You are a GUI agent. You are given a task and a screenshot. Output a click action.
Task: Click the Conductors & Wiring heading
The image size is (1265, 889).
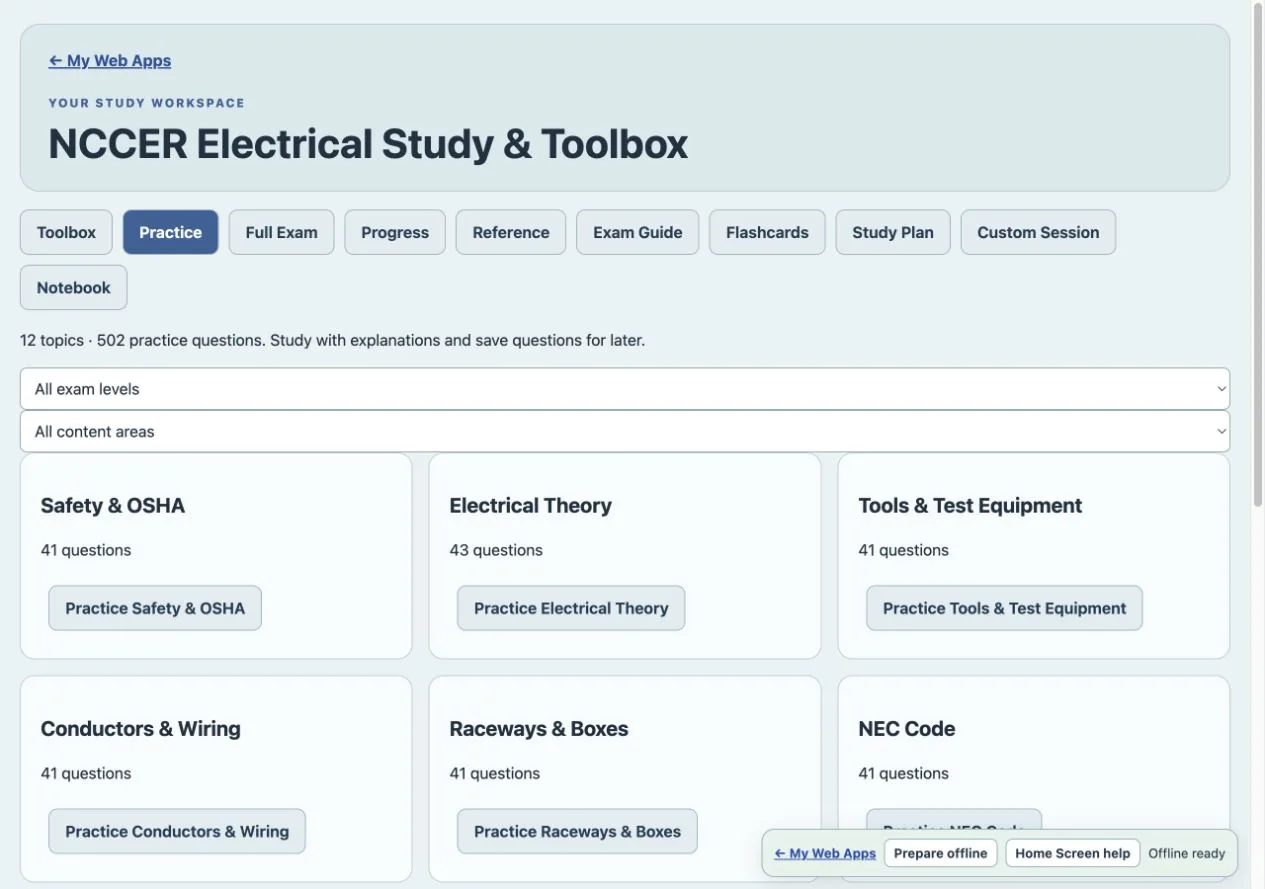click(x=141, y=728)
